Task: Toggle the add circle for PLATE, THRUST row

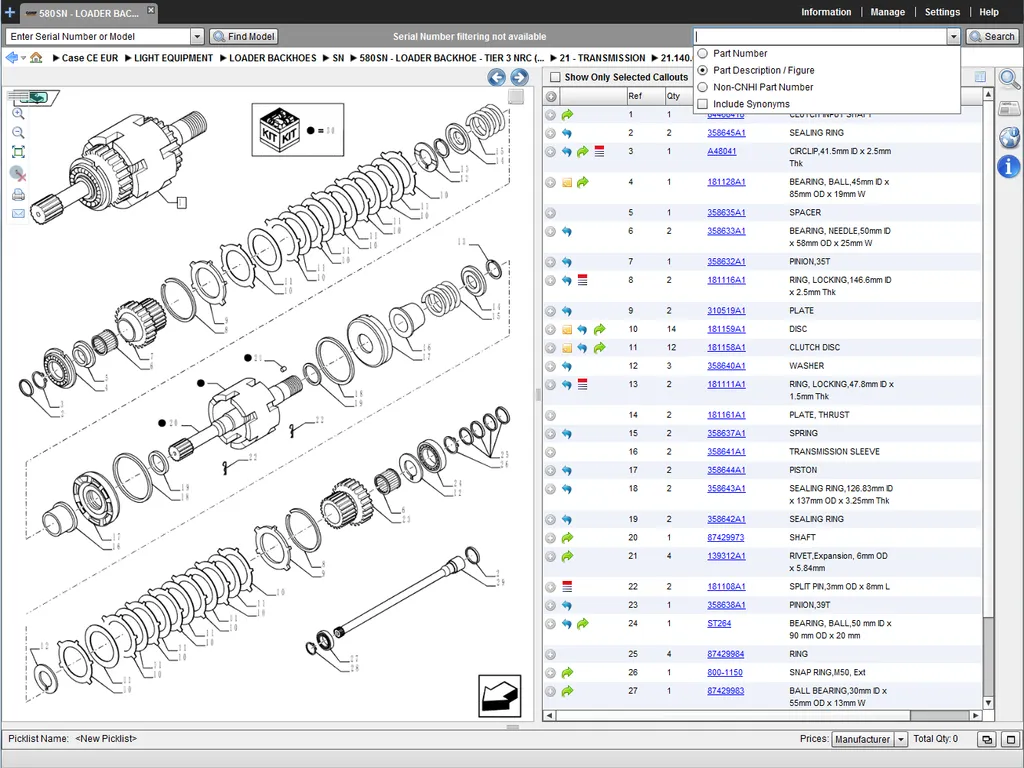Action: tap(551, 415)
